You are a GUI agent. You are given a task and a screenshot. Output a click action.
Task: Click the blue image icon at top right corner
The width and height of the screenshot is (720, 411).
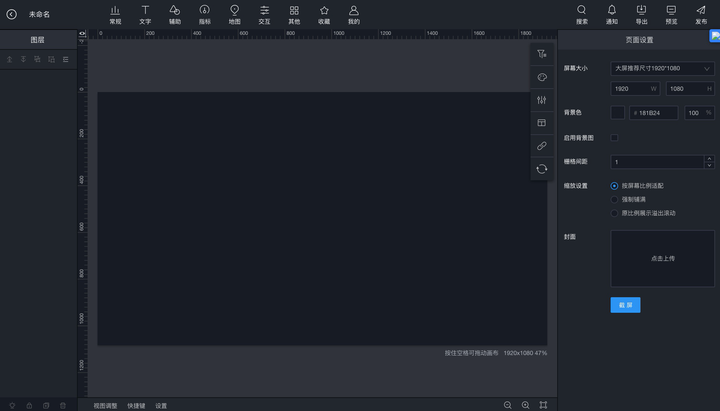(x=715, y=36)
